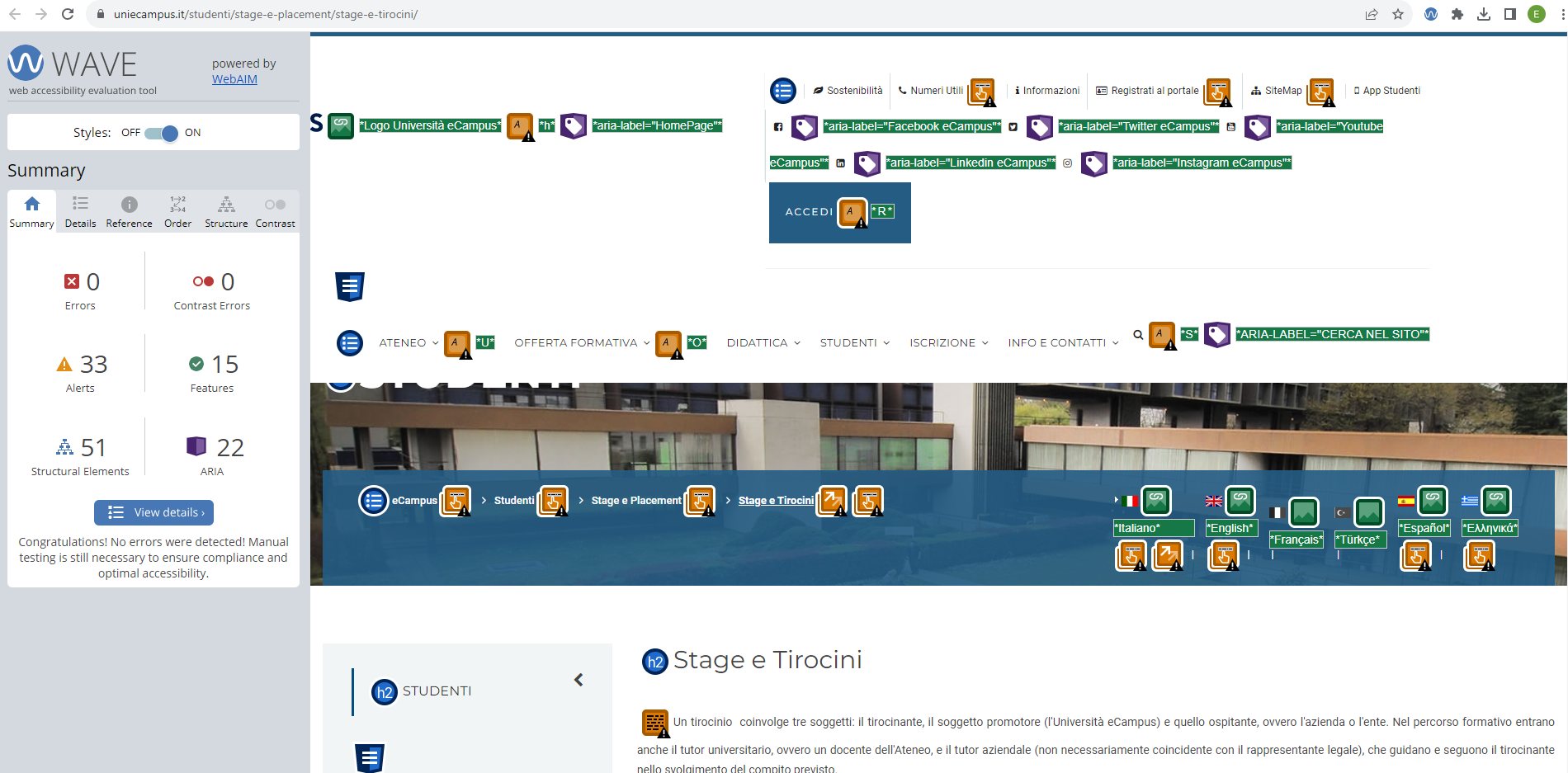Click the Stage e Tirocini breadcrumb
This screenshot has height=773, width=1568.
click(x=776, y=501)
